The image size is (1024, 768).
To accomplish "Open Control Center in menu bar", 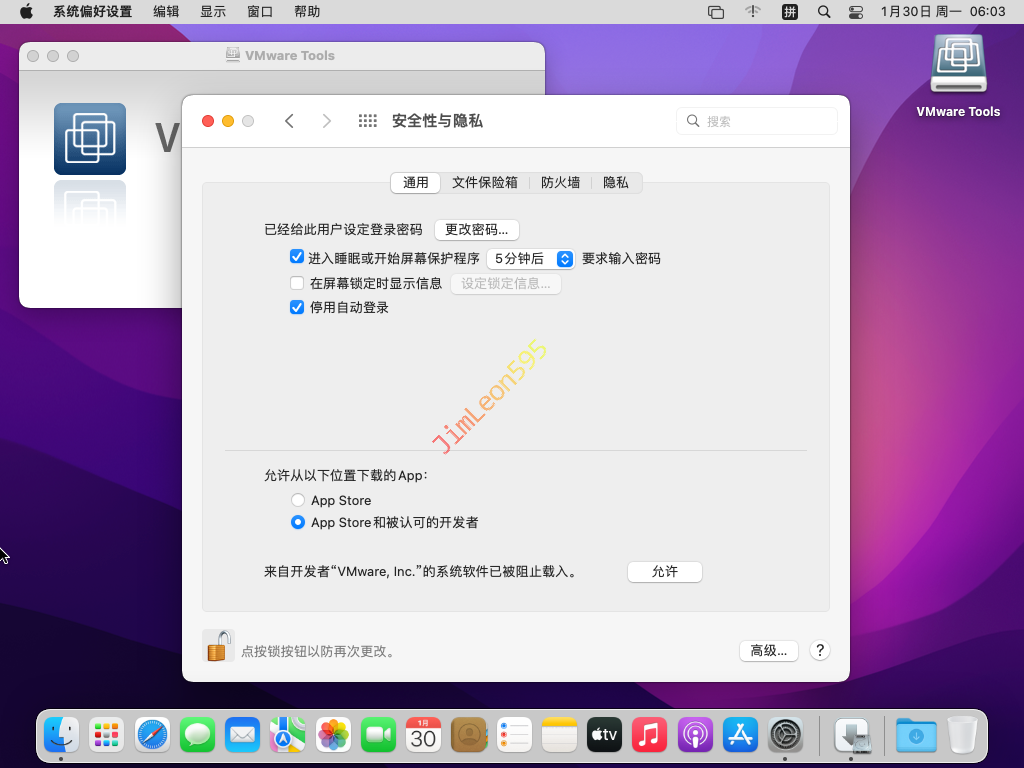I will click(x=855, y=12).
